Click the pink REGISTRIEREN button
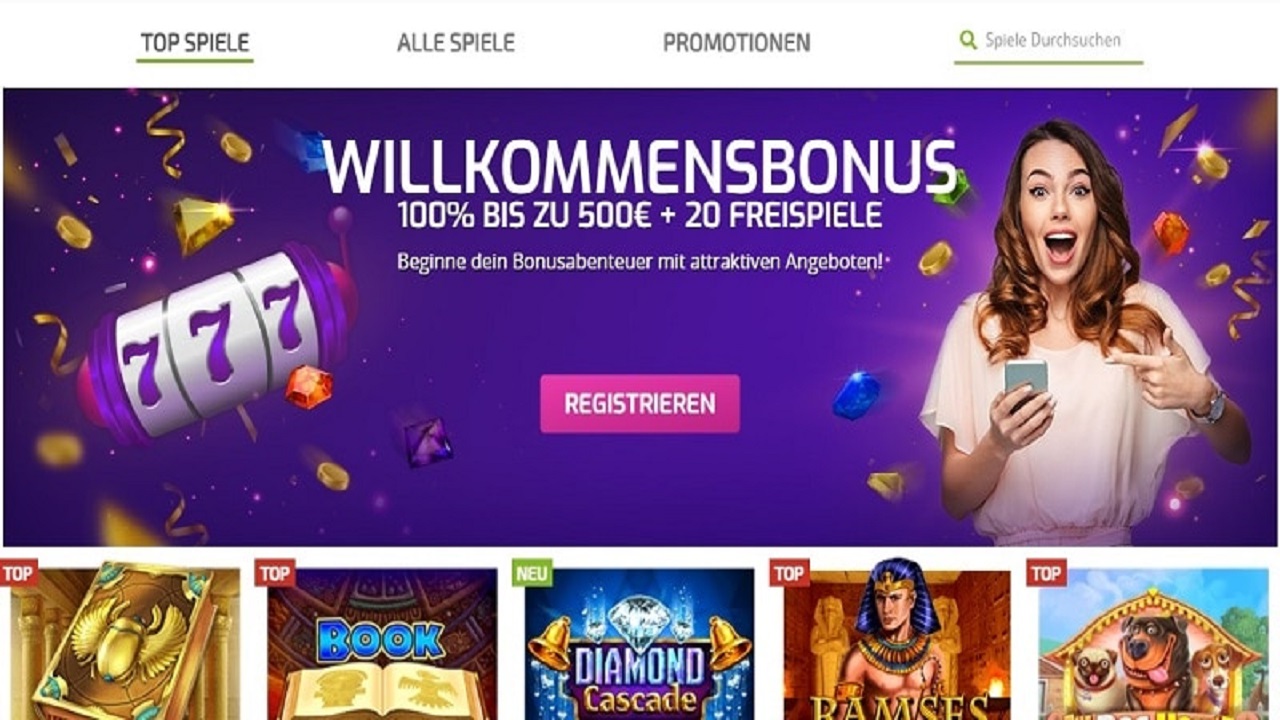 [x=640, y=404]
